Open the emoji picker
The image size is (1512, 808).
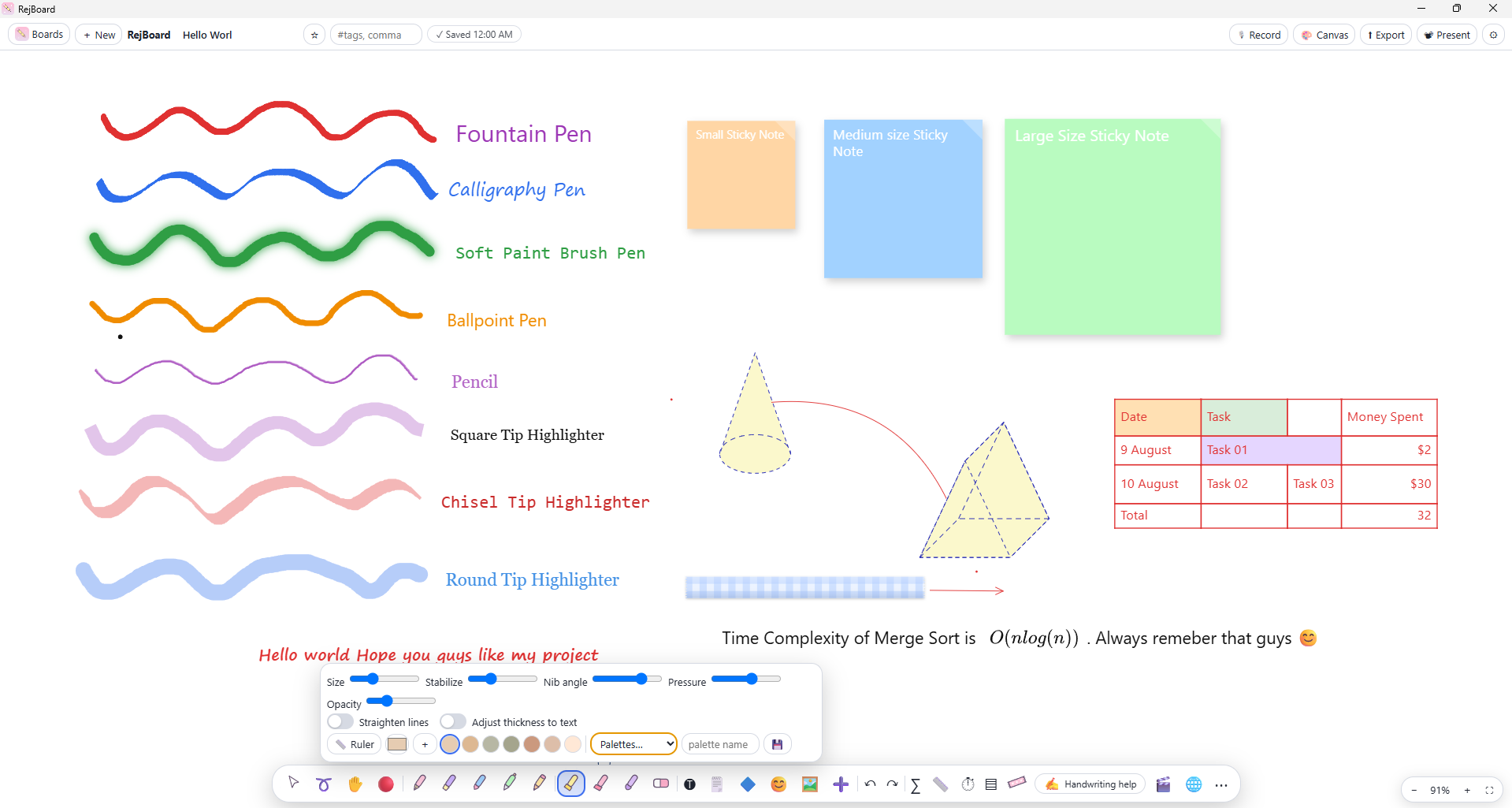778,784
